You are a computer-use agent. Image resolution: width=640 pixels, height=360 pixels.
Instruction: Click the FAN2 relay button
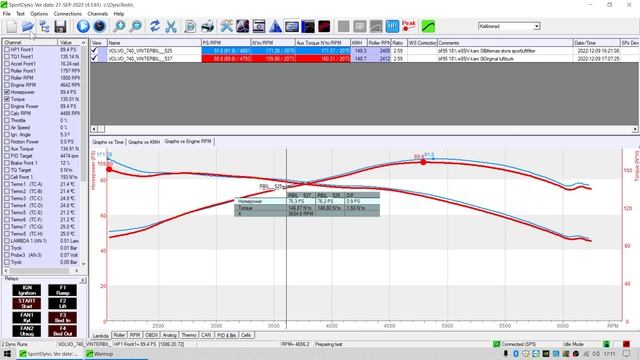tap(27, 331)
